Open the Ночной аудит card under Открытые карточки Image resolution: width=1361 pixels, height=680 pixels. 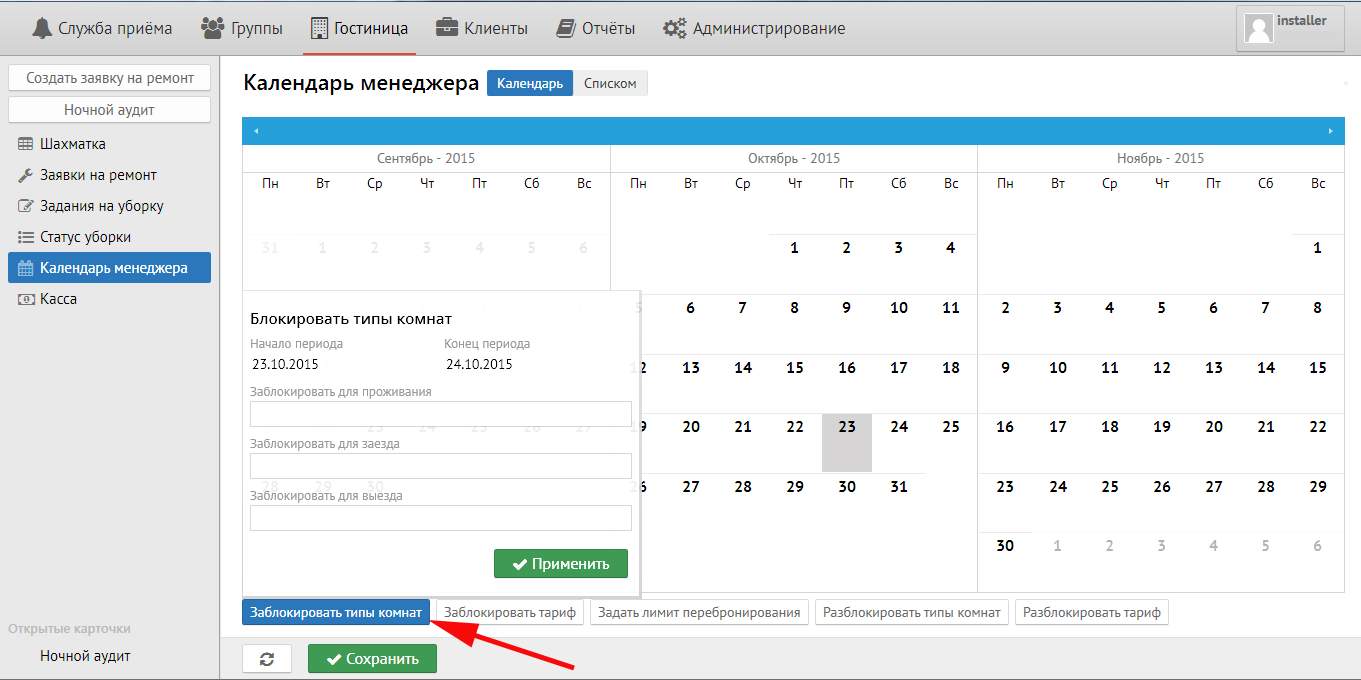point(85,656)
